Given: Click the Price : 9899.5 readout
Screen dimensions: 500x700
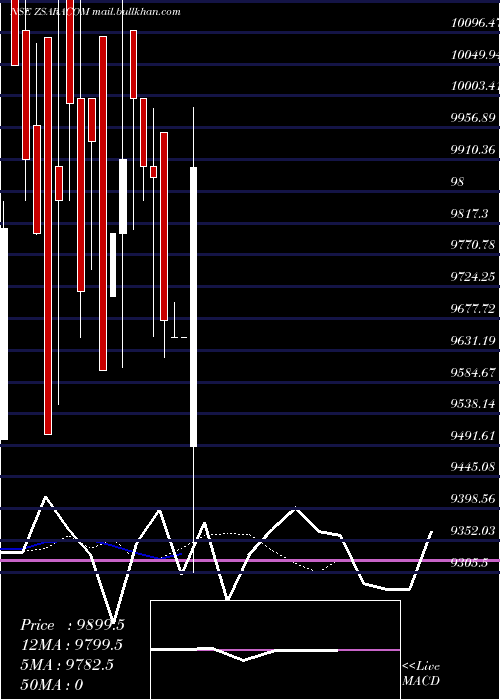Looking at the screenshot, I should 72,625.
